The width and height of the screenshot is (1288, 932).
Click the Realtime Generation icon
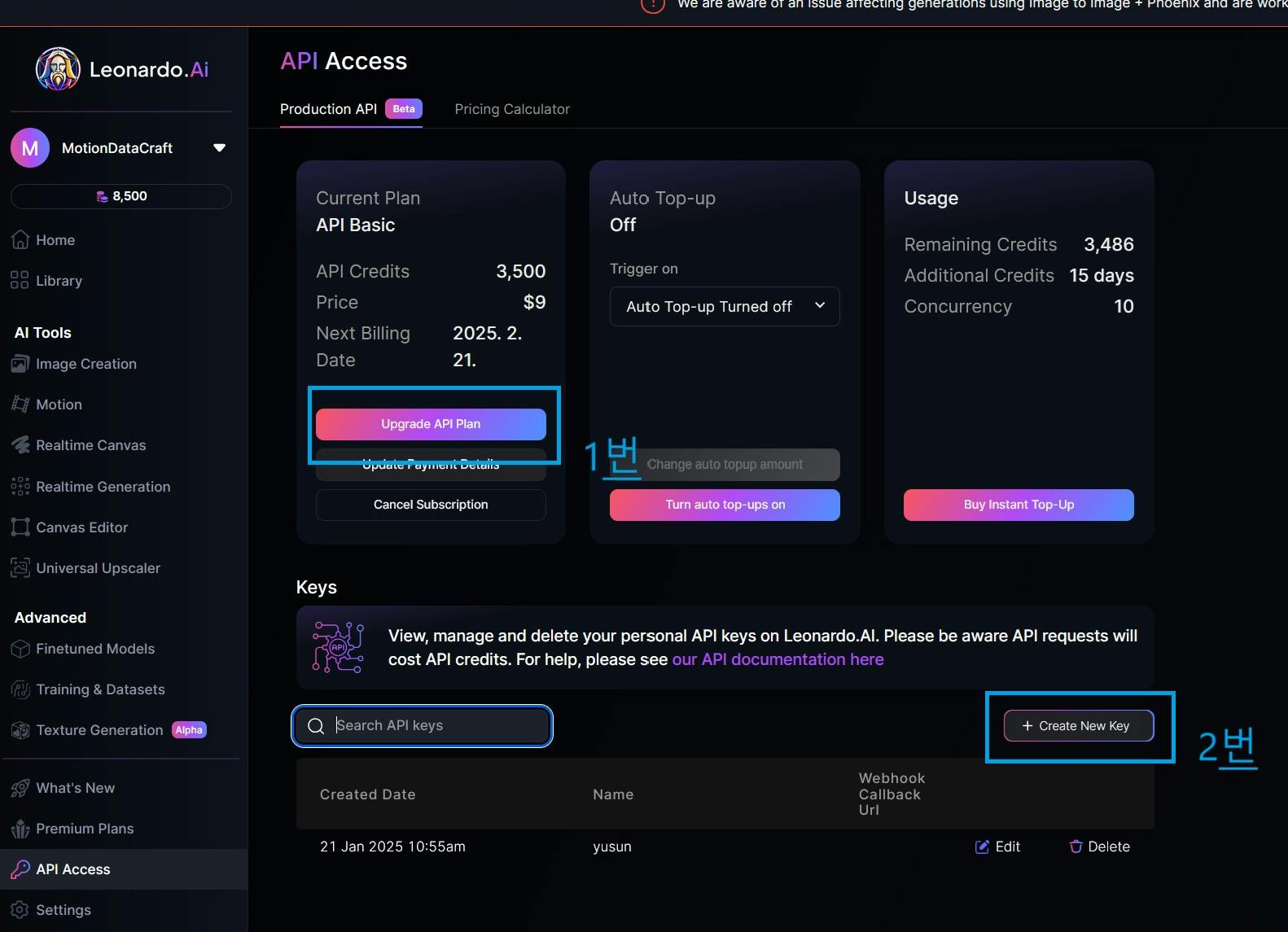click(20, 486)
